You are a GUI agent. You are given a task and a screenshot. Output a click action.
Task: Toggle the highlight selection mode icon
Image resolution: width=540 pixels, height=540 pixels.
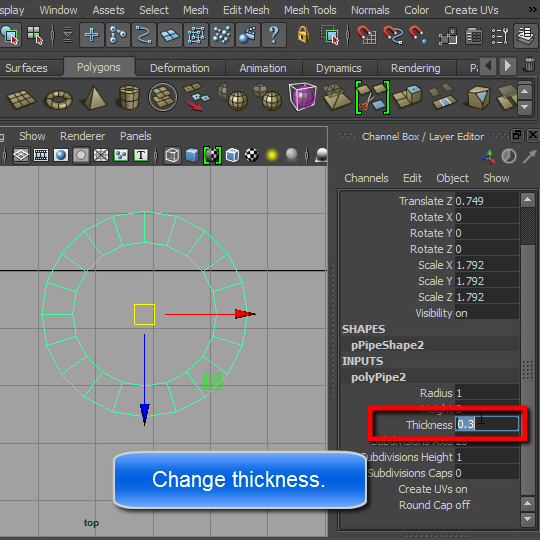330,35
